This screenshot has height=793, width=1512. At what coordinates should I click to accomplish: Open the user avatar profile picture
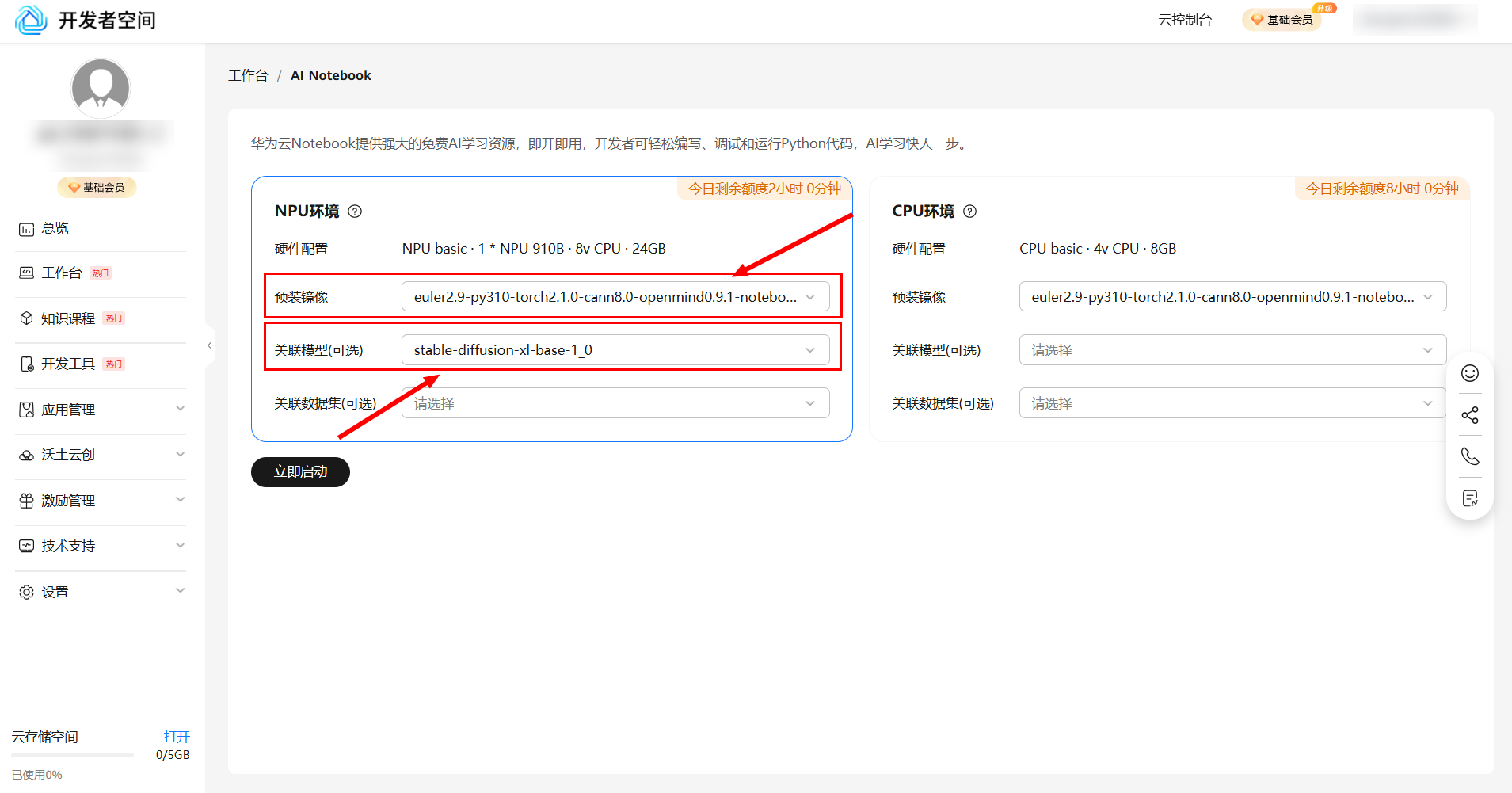pyautogui.click(x=101, y=88)
